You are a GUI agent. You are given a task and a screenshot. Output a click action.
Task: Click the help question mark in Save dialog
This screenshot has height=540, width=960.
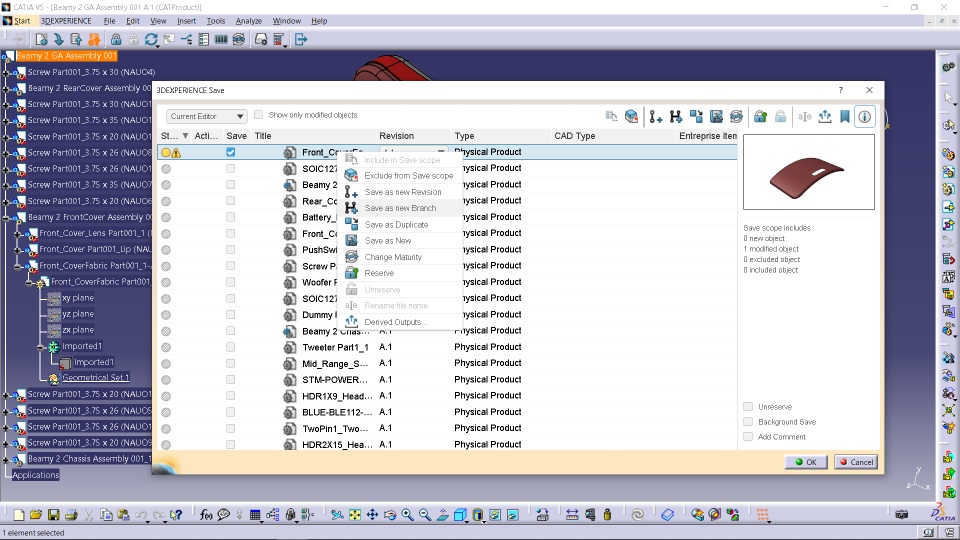(841, 90)
